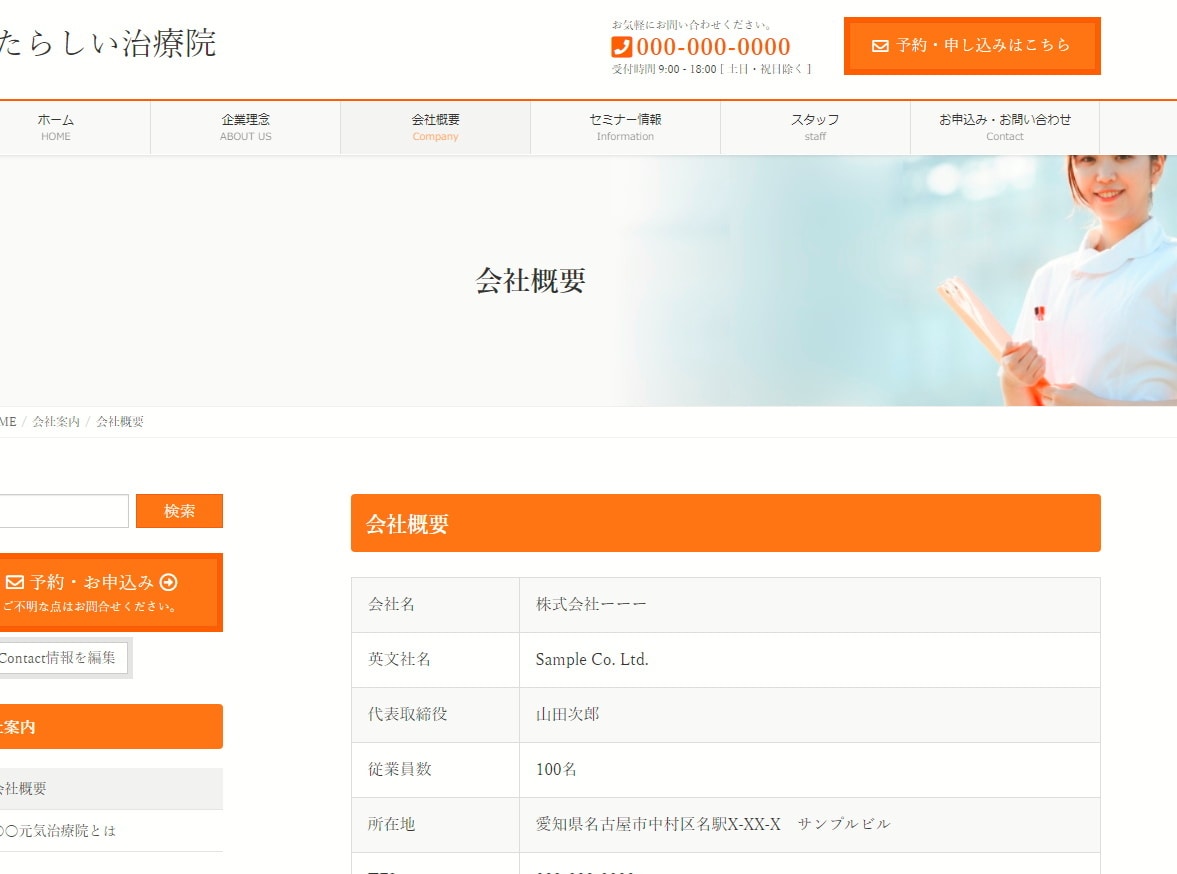Image resolution: width=1177 pixels, height=874 pixels.
Task: Click the お気軽にお問い合わせください text
Action: (x=691, y=25)
